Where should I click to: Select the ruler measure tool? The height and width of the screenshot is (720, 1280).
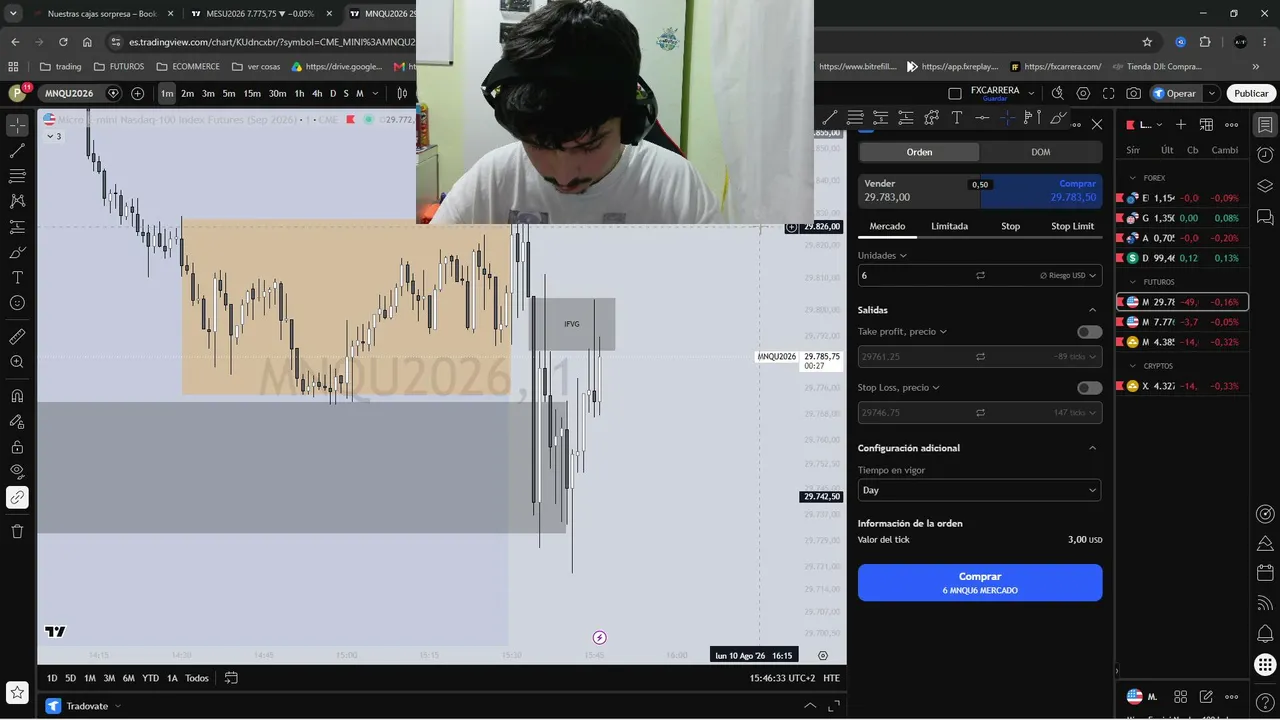(x=17, y=336)
